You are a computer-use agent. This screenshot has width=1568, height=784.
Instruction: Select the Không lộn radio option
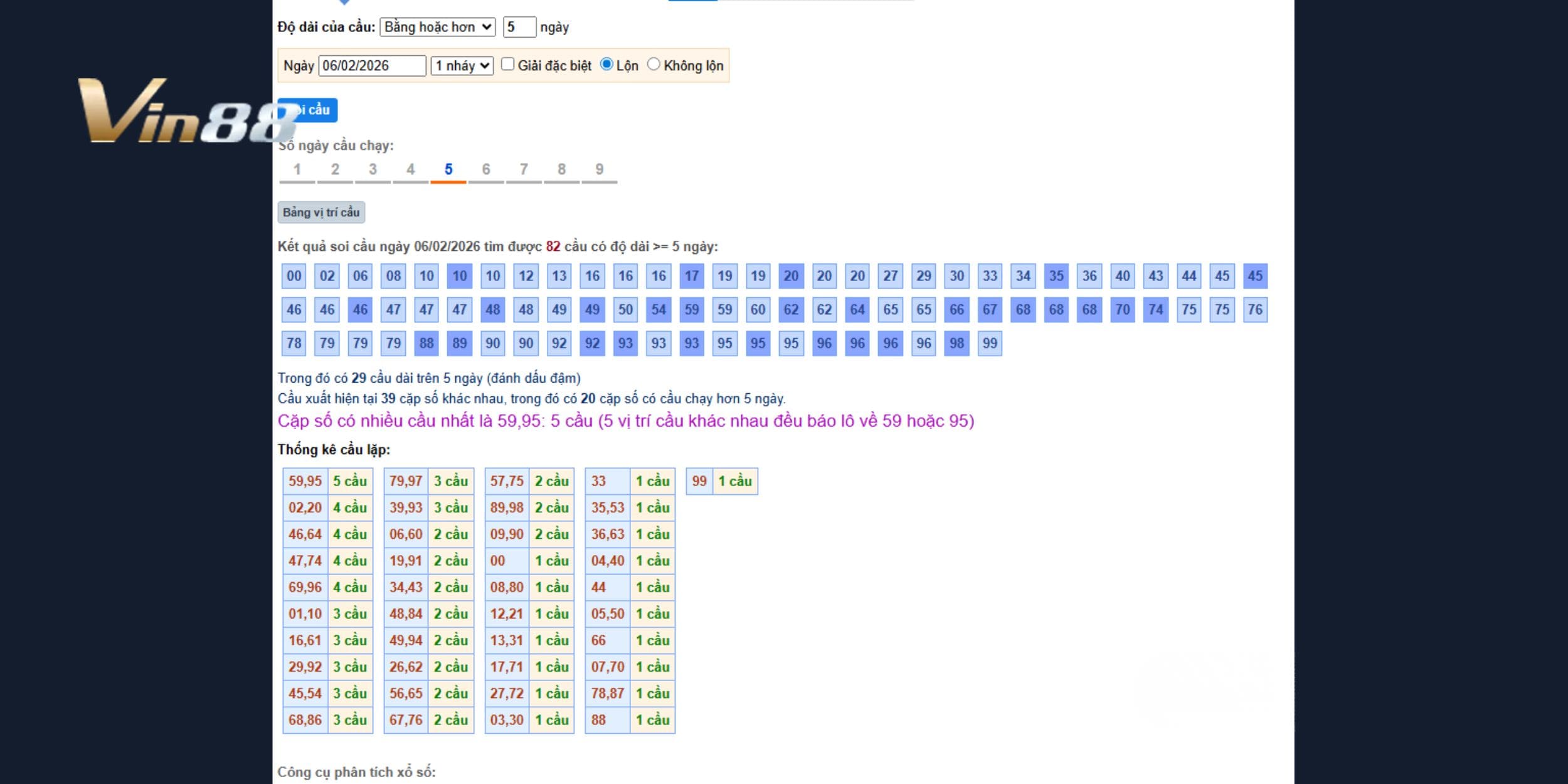[x=654, y=65]
